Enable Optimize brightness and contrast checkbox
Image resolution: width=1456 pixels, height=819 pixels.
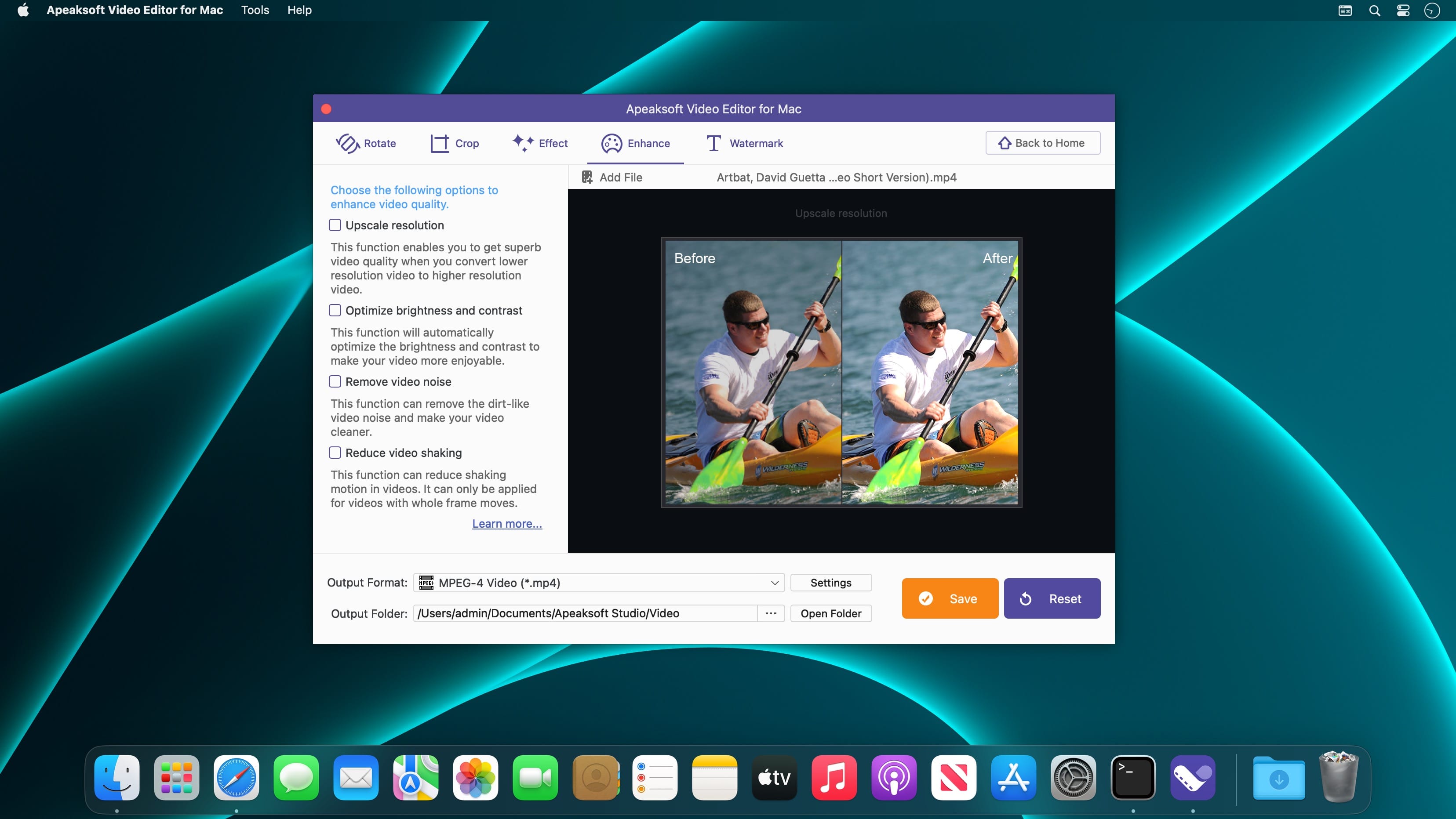[x=335, y=311]
